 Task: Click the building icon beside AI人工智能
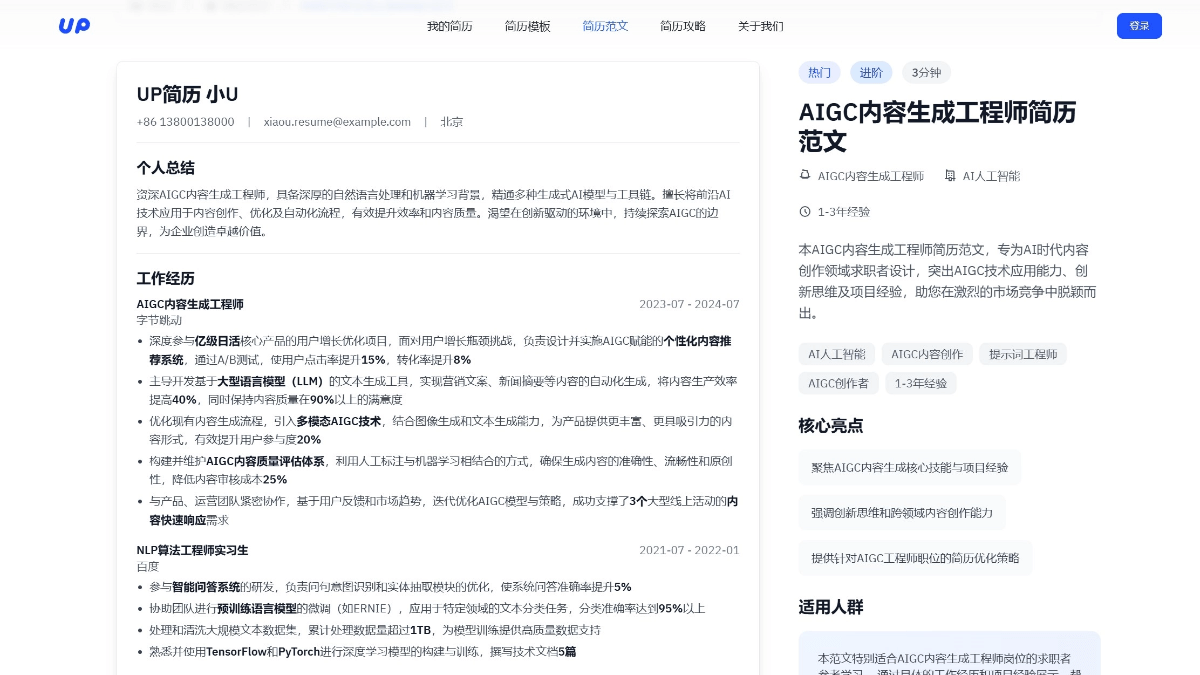coord(950,175)
